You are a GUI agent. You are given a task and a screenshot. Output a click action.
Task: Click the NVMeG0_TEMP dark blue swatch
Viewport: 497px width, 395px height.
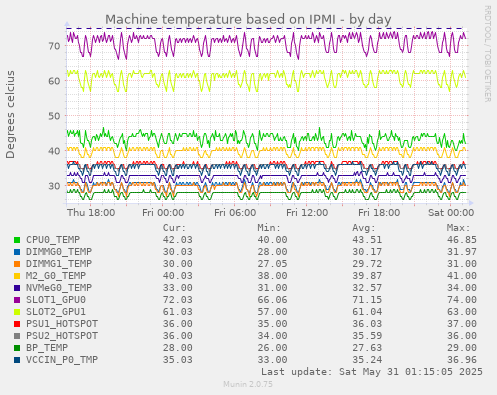click(x=17, y=288)
